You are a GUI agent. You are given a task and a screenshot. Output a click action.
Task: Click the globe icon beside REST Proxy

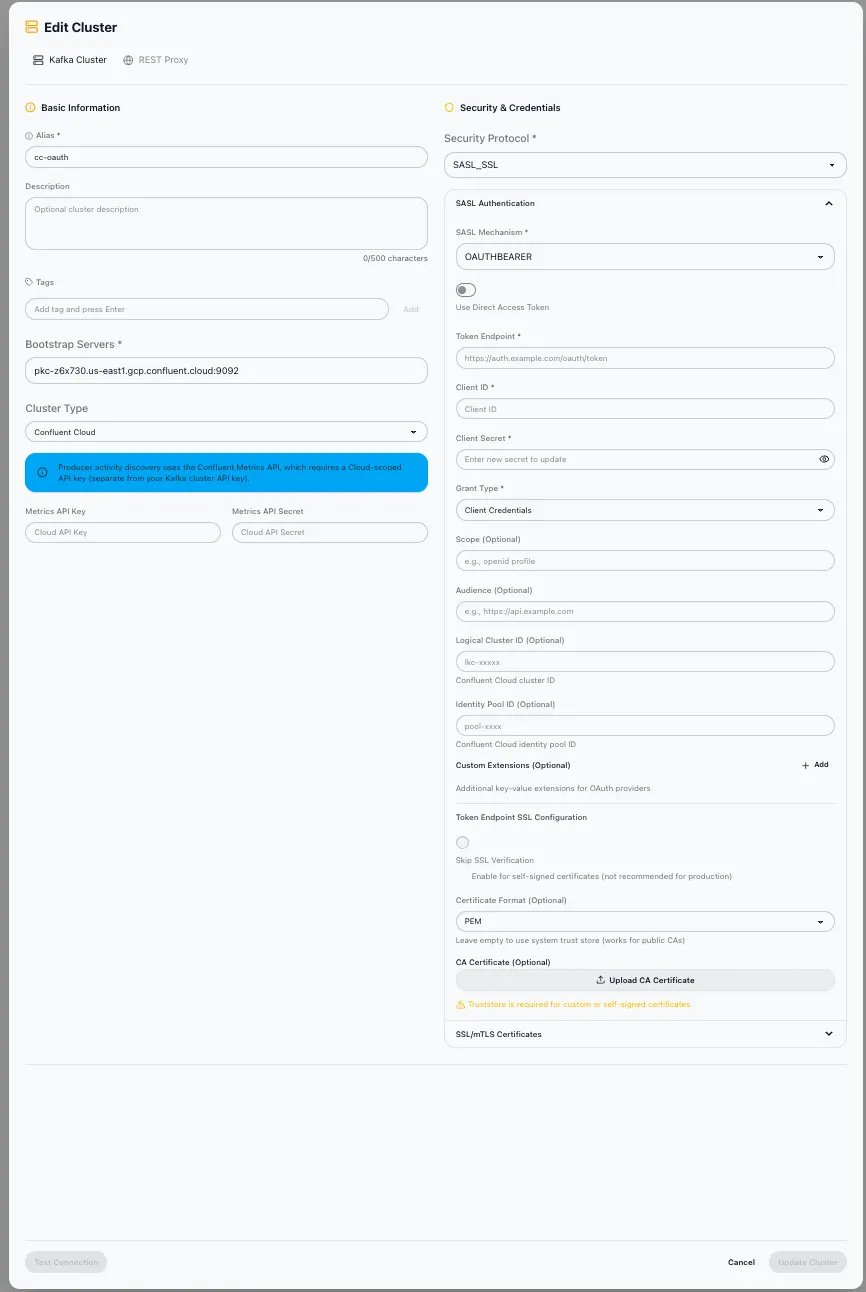(x=127, y=59)
